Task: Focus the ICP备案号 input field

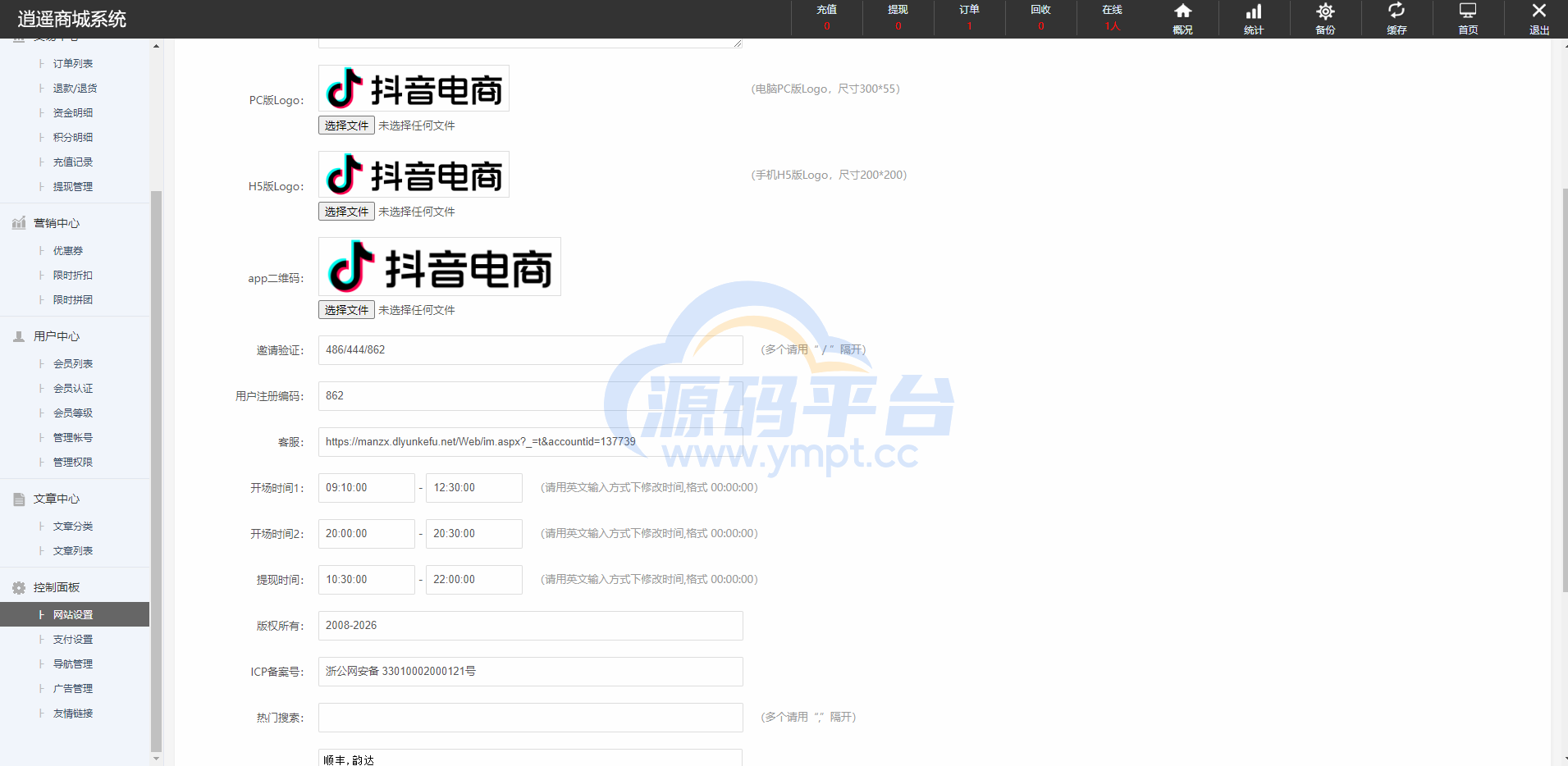Action: click(531, 672)
